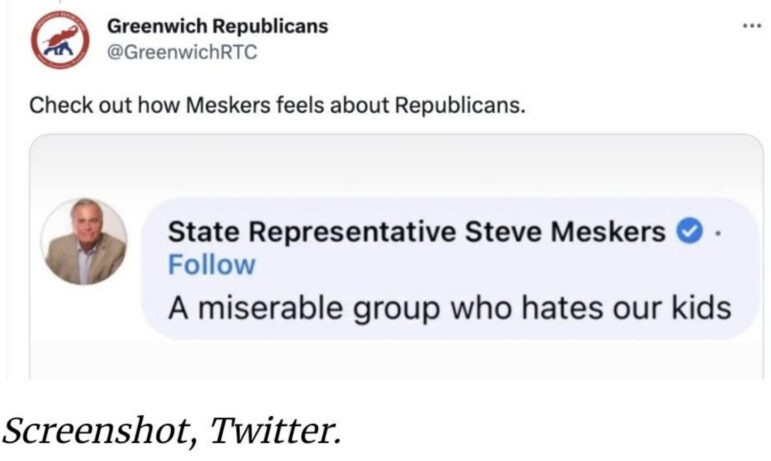Select the State Representative Steve Meskers name
771x461 pixels.
[x=417, y=231]
